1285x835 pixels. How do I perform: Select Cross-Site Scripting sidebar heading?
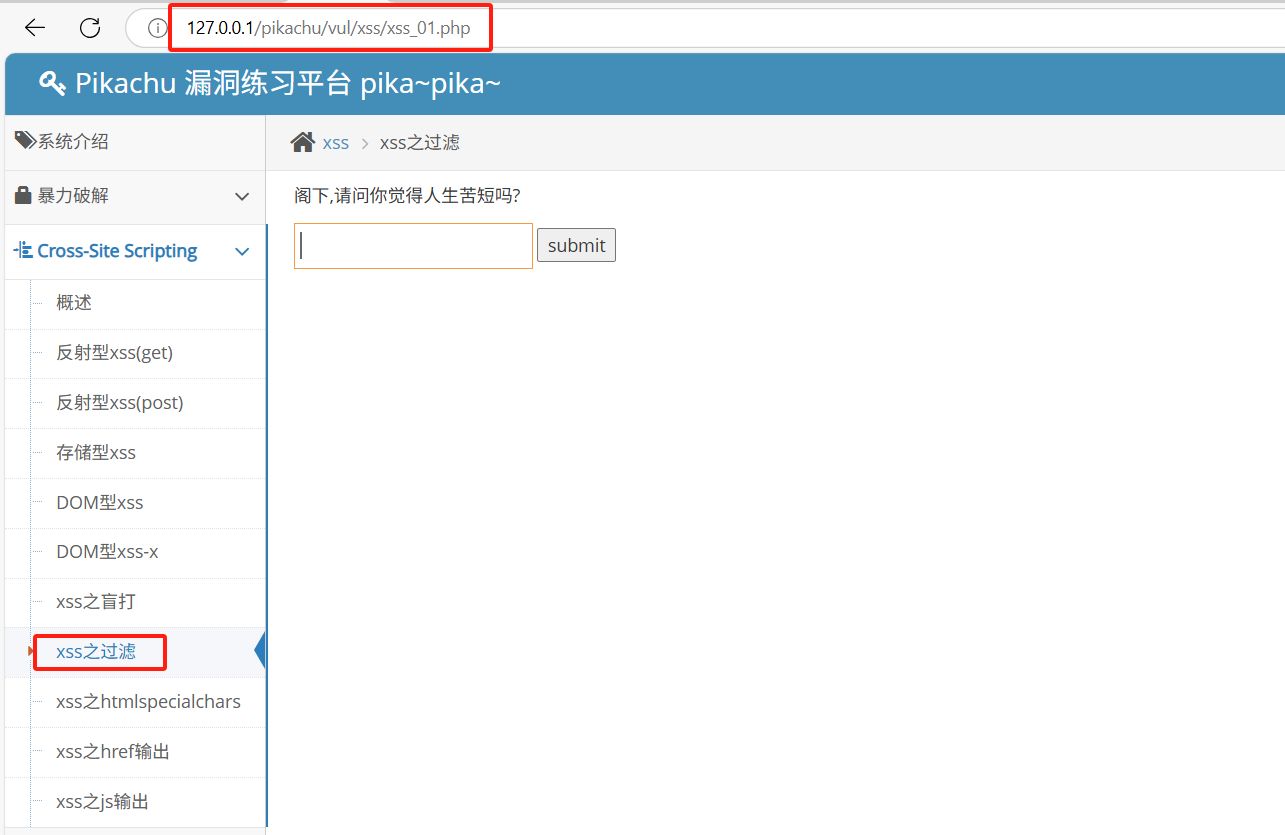coord(117,251)
